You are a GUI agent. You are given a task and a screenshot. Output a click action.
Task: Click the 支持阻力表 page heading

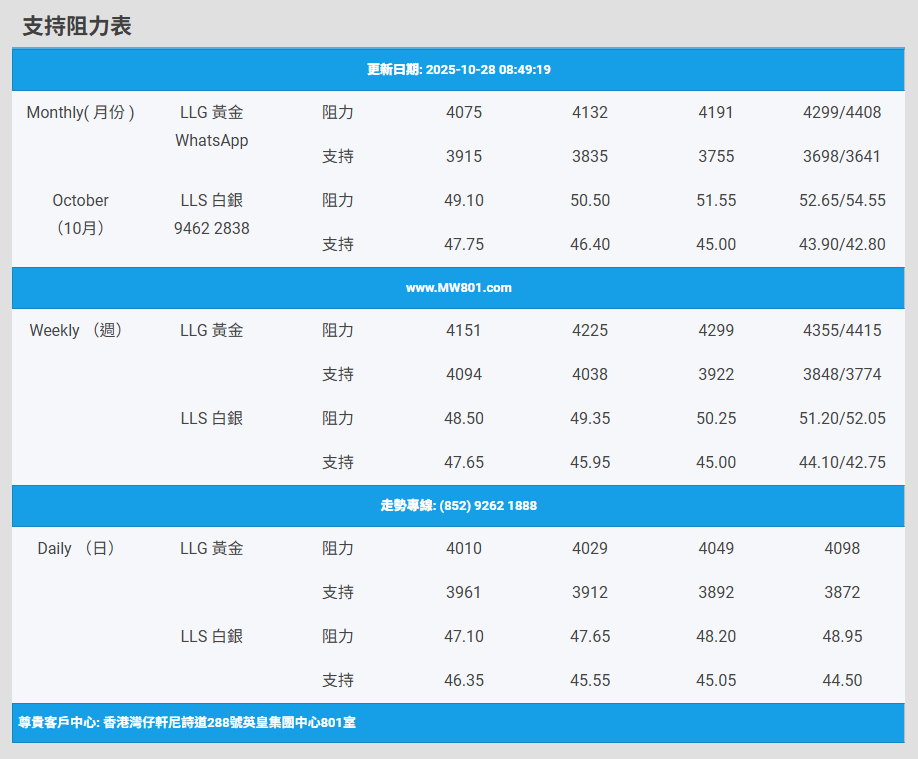[x=77, y=27]
